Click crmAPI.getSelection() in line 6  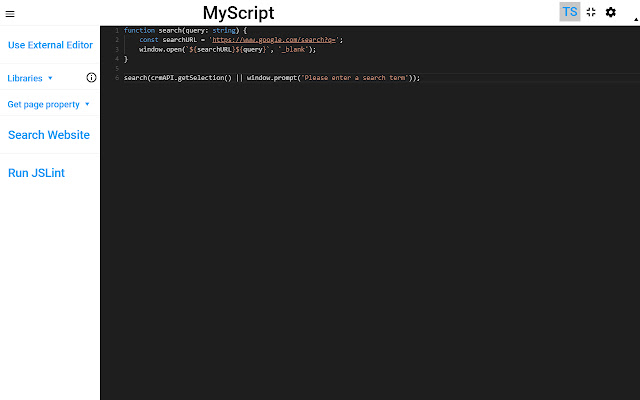click(190, 78)
